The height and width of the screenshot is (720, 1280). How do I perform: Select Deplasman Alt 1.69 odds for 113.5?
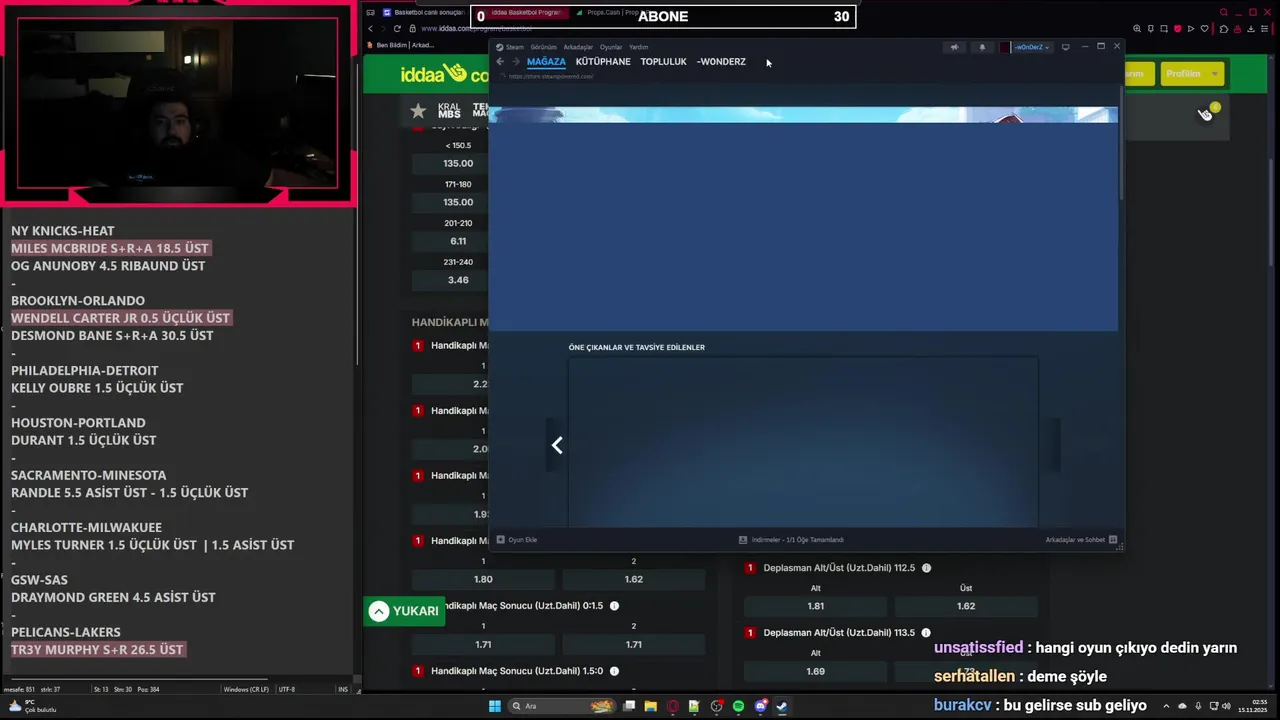[815, 671]
